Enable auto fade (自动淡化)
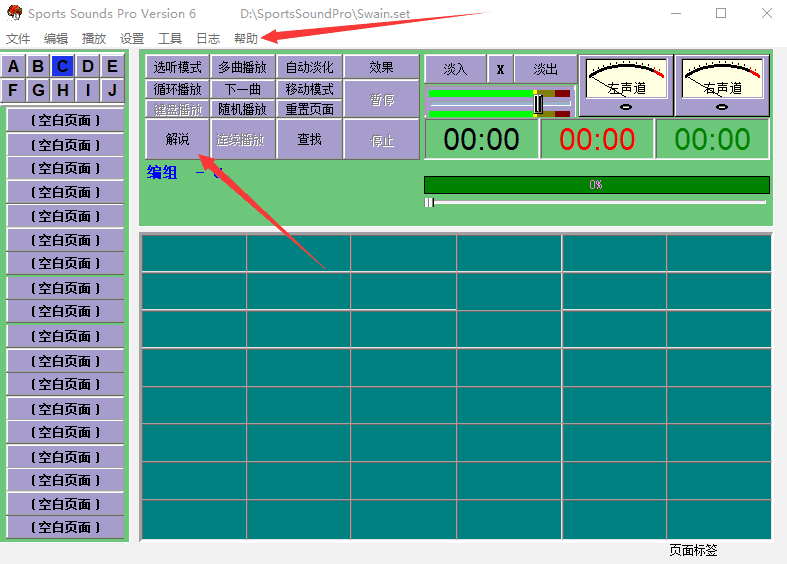 (309, 68)
